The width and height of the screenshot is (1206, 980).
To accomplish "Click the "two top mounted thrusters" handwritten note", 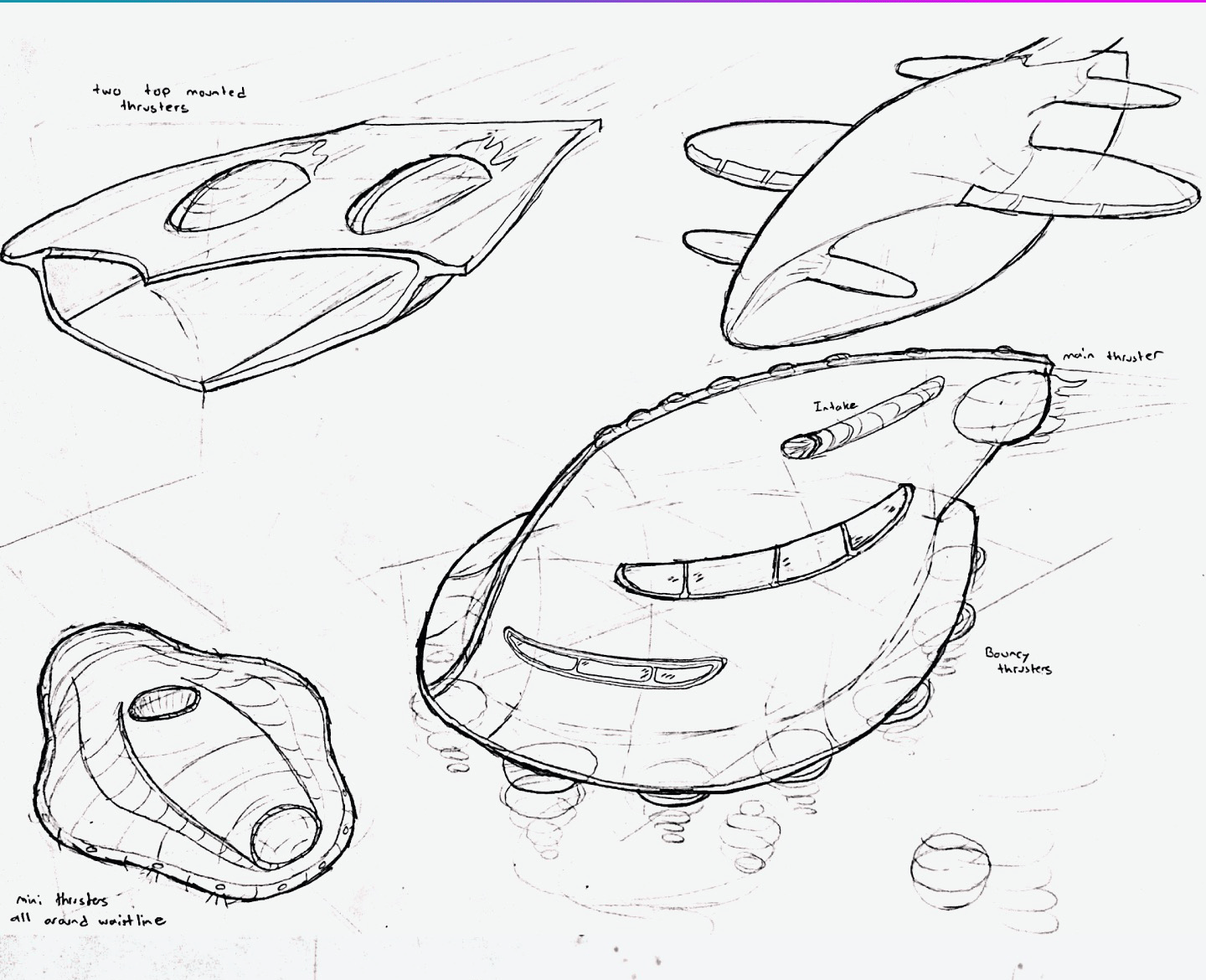I will point(169,98).
